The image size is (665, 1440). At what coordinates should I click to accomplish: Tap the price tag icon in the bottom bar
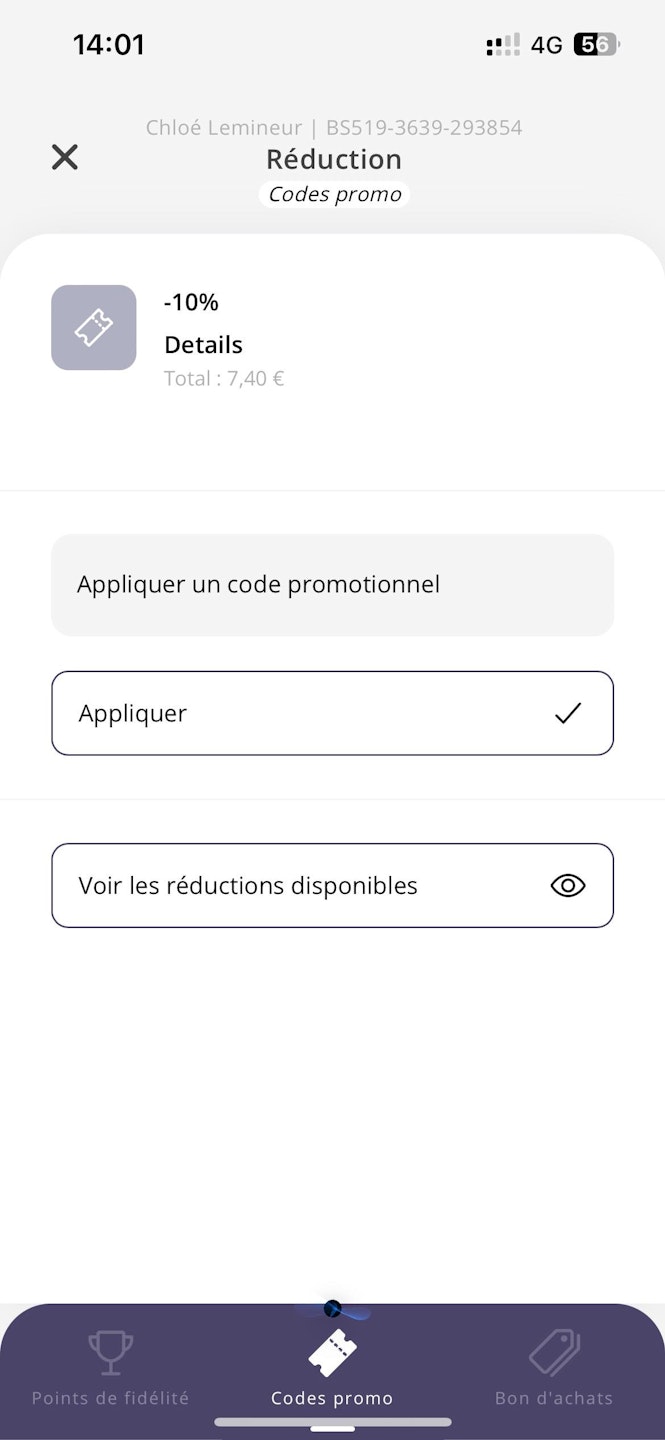[554, 1353]
